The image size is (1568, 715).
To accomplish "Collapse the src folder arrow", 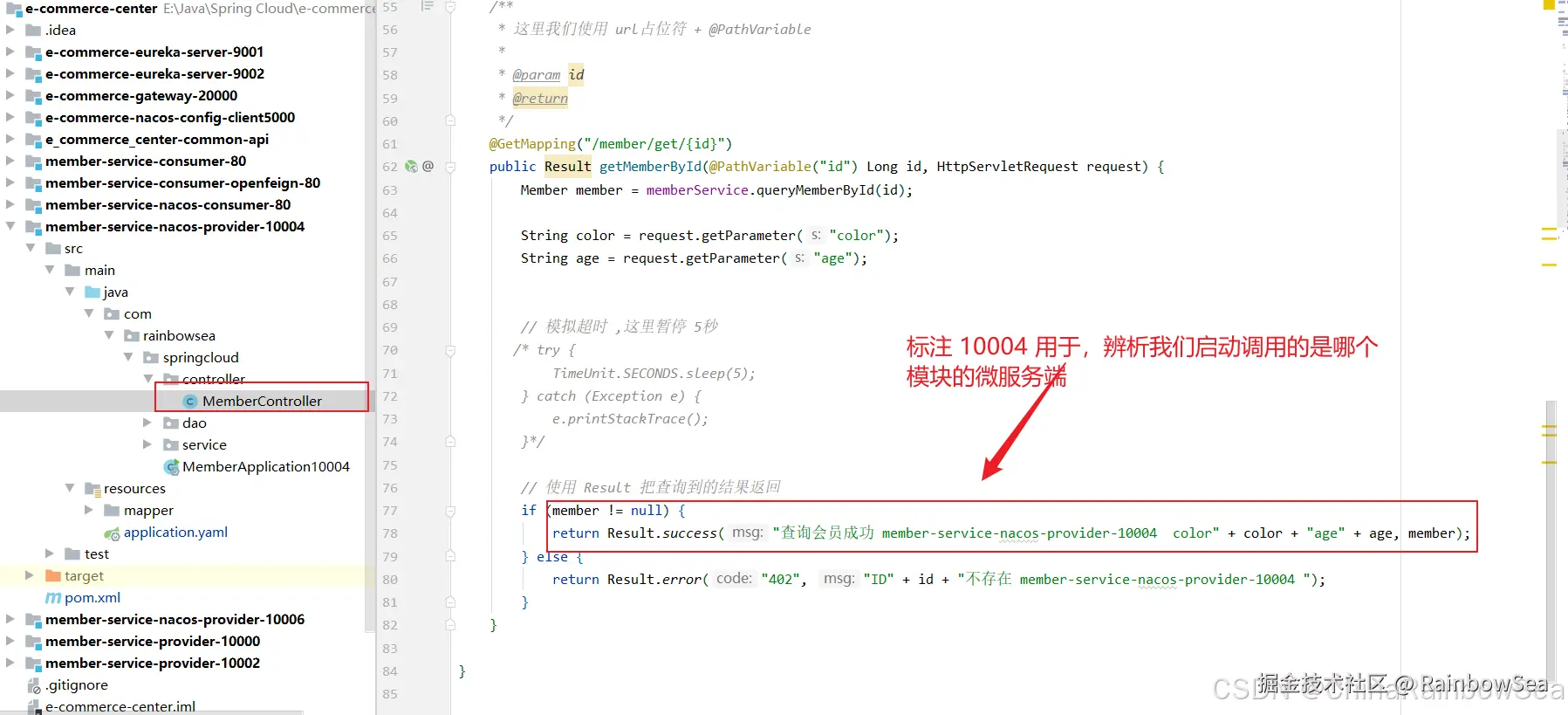I will 31,248.
